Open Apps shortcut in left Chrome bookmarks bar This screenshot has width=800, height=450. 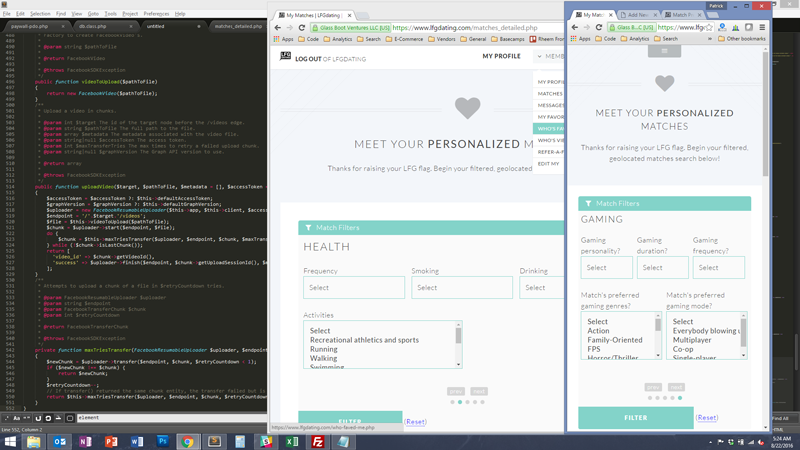click(x=284, y=39)
